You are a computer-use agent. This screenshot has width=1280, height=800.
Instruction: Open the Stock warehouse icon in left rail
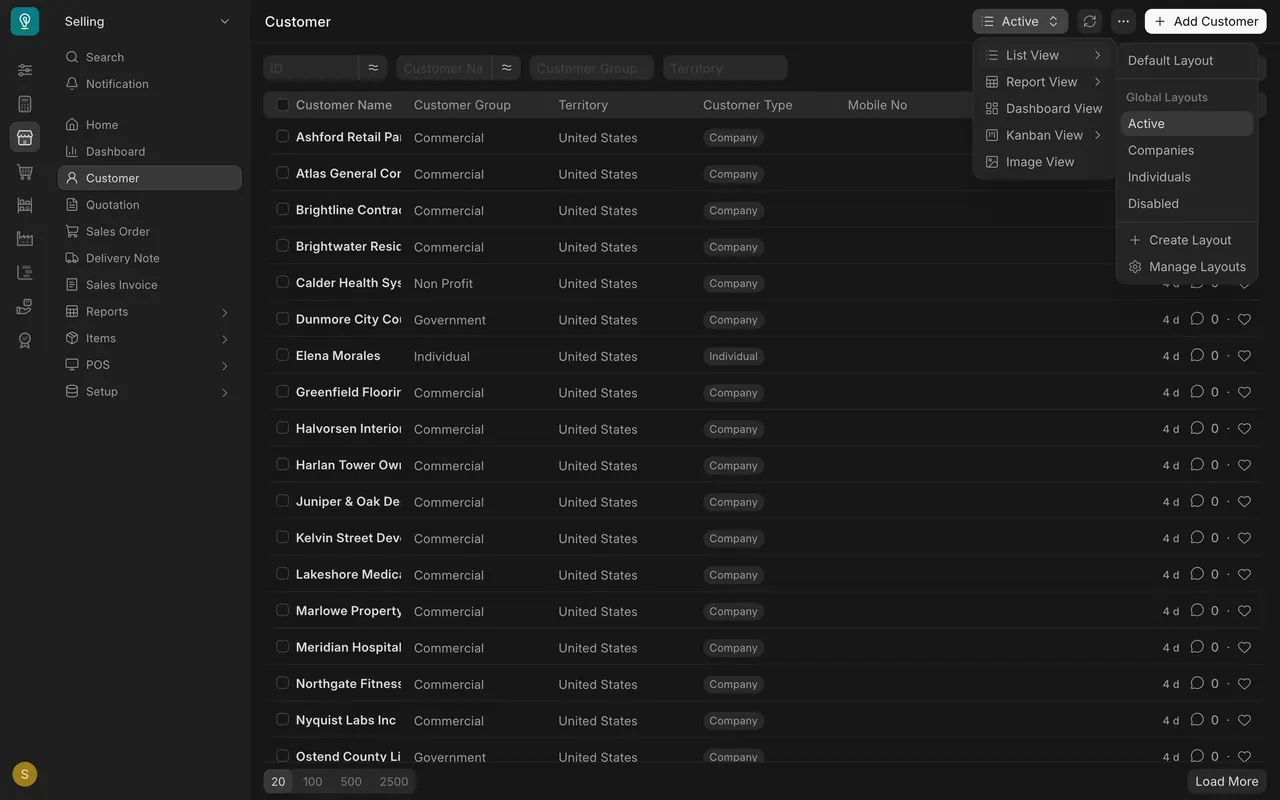[x=25, y=206]
